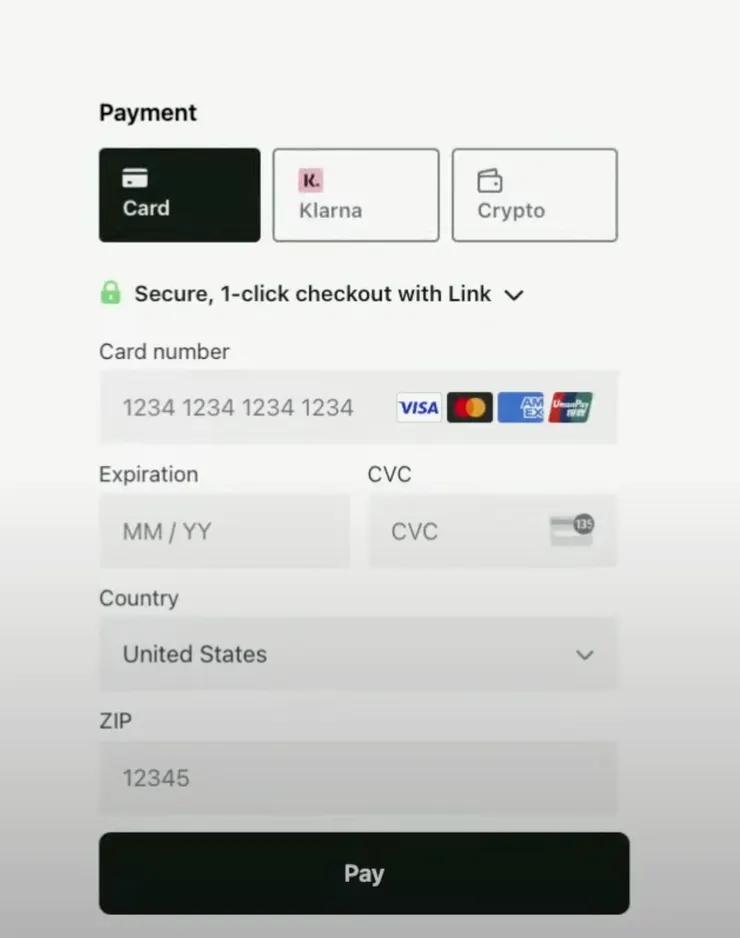Image resolution: width=740 pixels, height=938 pixels.
Task: Click the Visa card logo
Action: 419,407
